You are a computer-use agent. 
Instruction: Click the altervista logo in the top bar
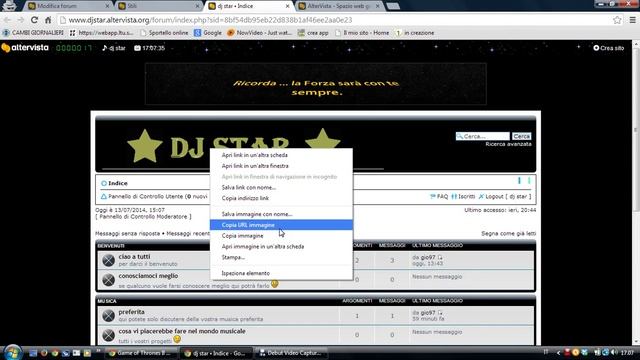coord(25,48)
